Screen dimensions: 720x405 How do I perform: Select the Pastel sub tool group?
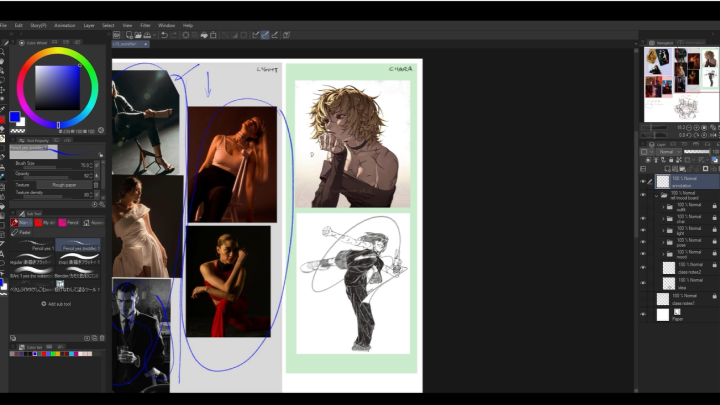coord(21,232)
